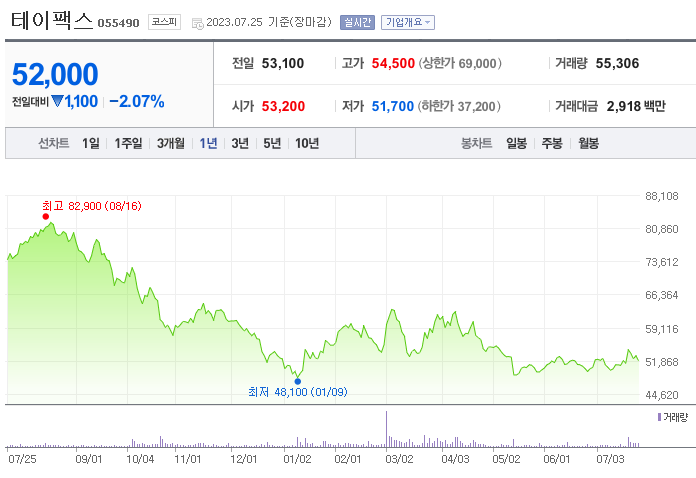Viewport: 696px width, 478px height.
Task: Click the 코스피 market badge
Action: tap(164, 22)
